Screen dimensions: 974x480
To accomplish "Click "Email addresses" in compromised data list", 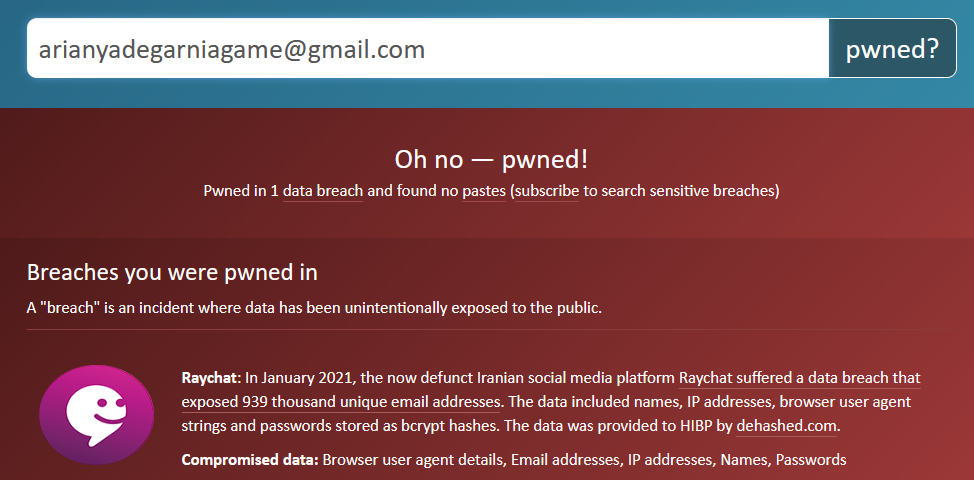I will pos(557,460).
